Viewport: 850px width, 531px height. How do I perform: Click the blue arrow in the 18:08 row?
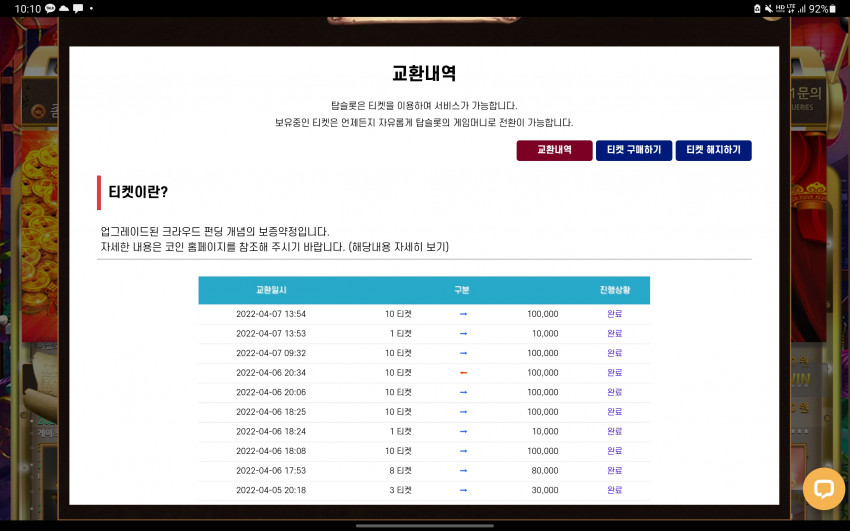[463, 451]
